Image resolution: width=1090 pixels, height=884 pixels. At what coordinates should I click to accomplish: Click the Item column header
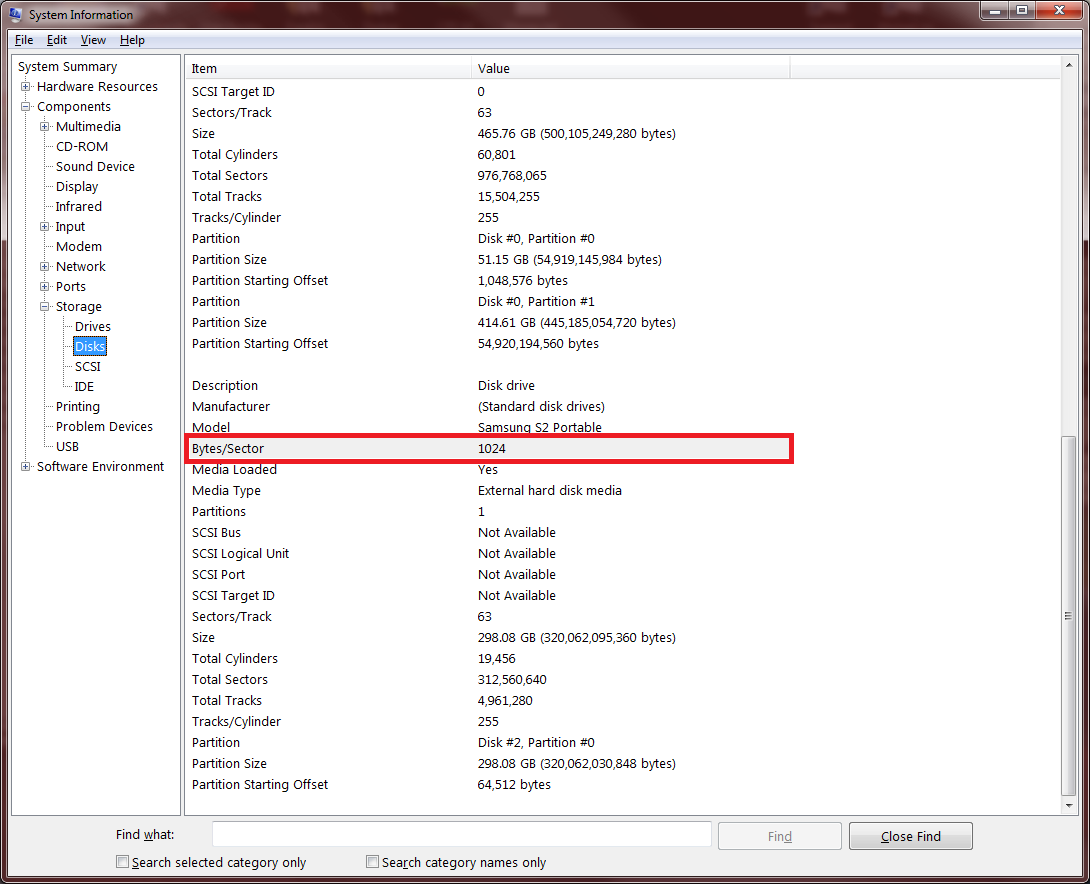330,68
